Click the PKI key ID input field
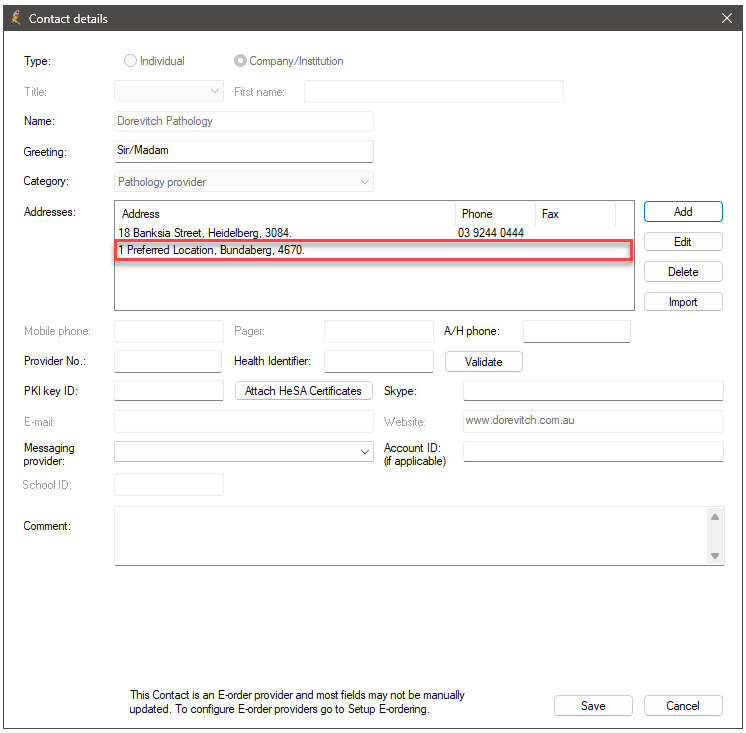 pos(169,391)
